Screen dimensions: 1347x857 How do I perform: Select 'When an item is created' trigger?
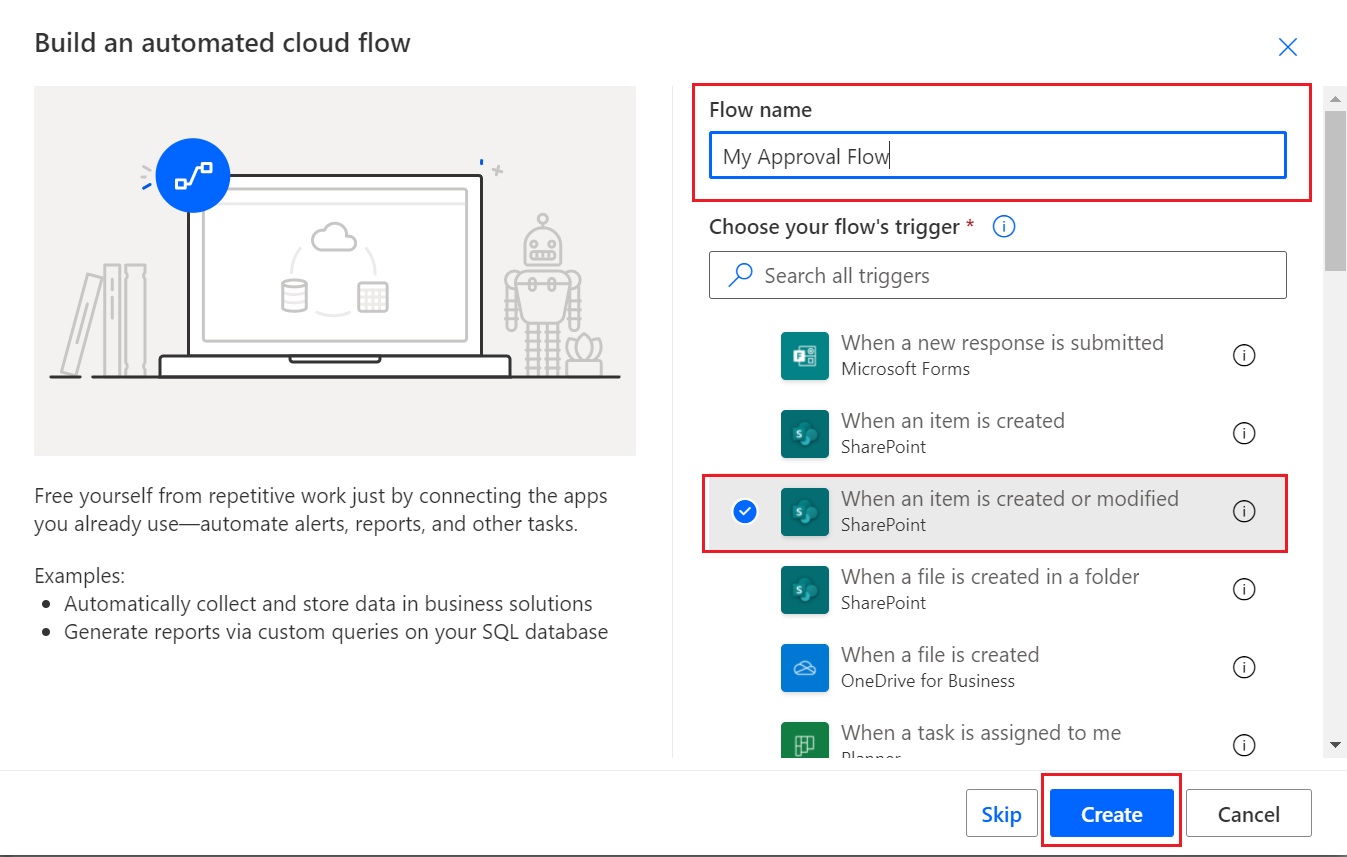click(952, 433)
